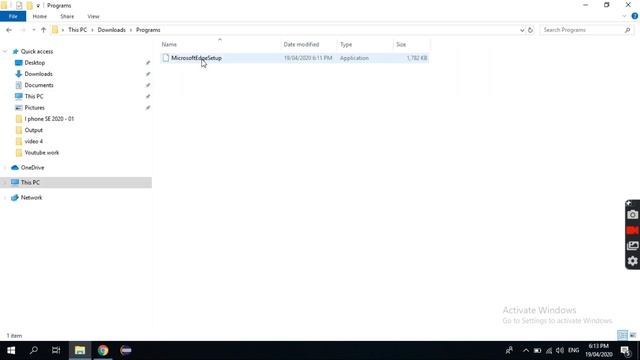Select Network in navigation pane
640x360 pixels.
click(x=31, y=198)
